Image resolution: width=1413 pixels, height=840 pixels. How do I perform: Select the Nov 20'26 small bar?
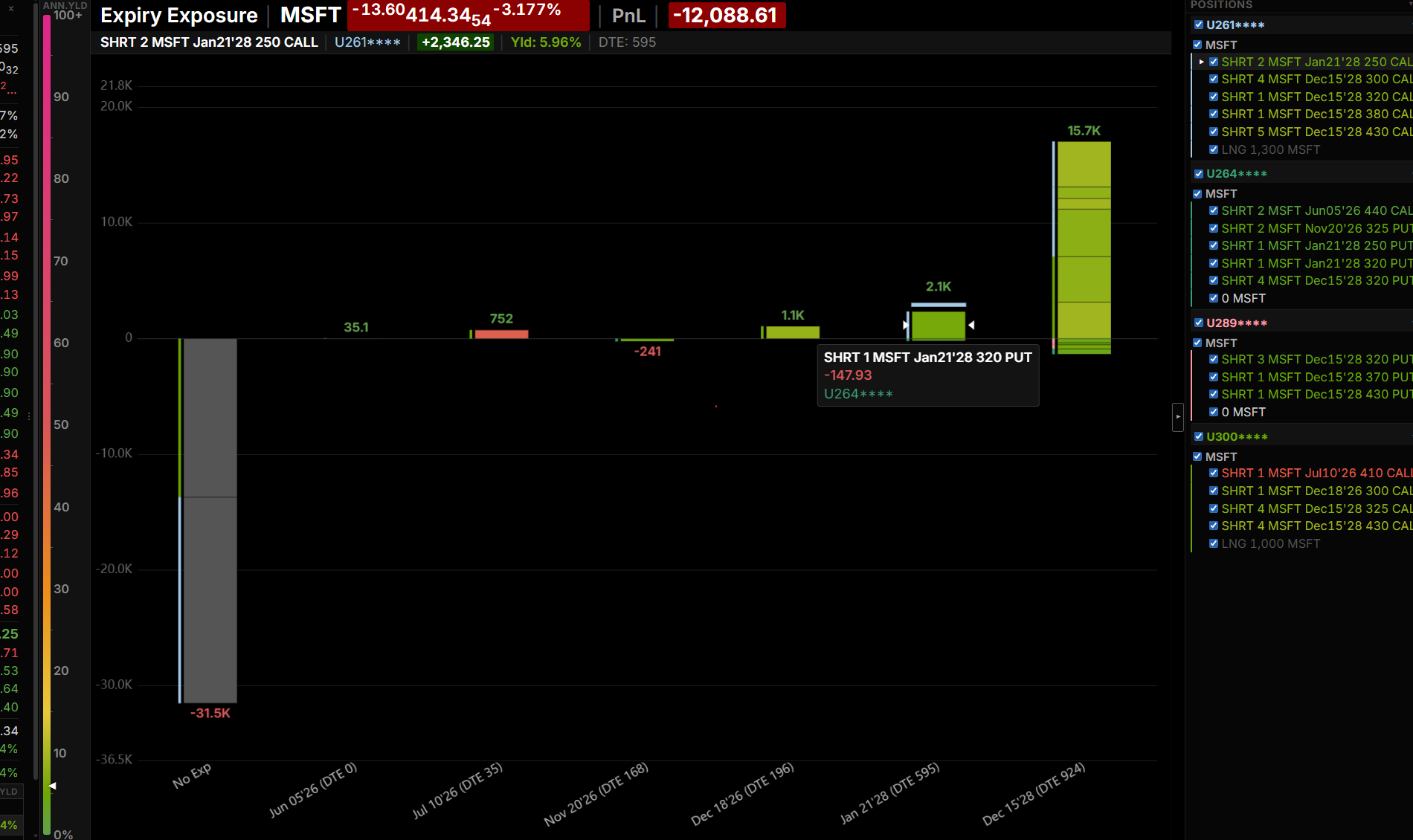(647, 340)
